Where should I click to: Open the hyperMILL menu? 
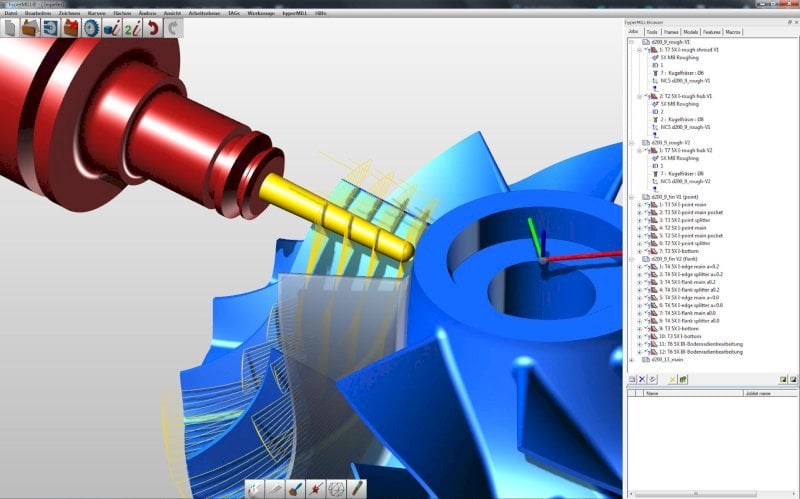pyautogui.click(x=294, y=13)
